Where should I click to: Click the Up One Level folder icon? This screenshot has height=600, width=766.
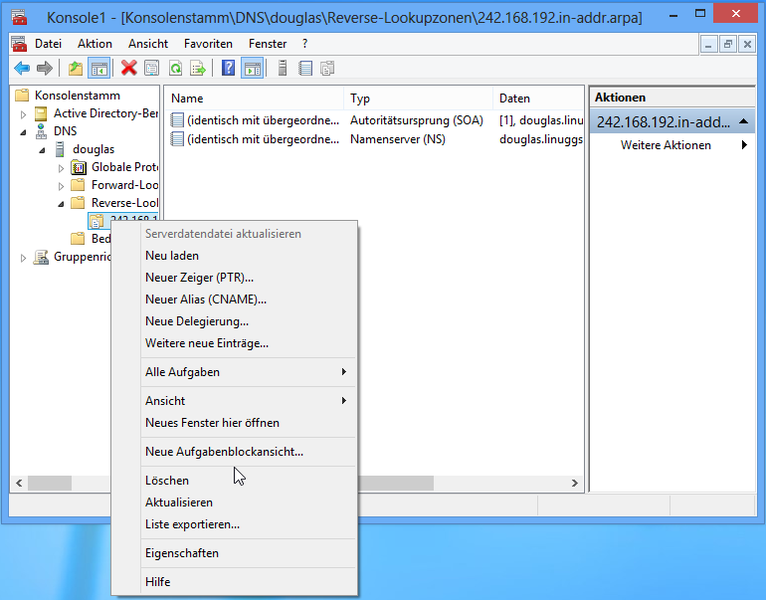pos(76,68)
